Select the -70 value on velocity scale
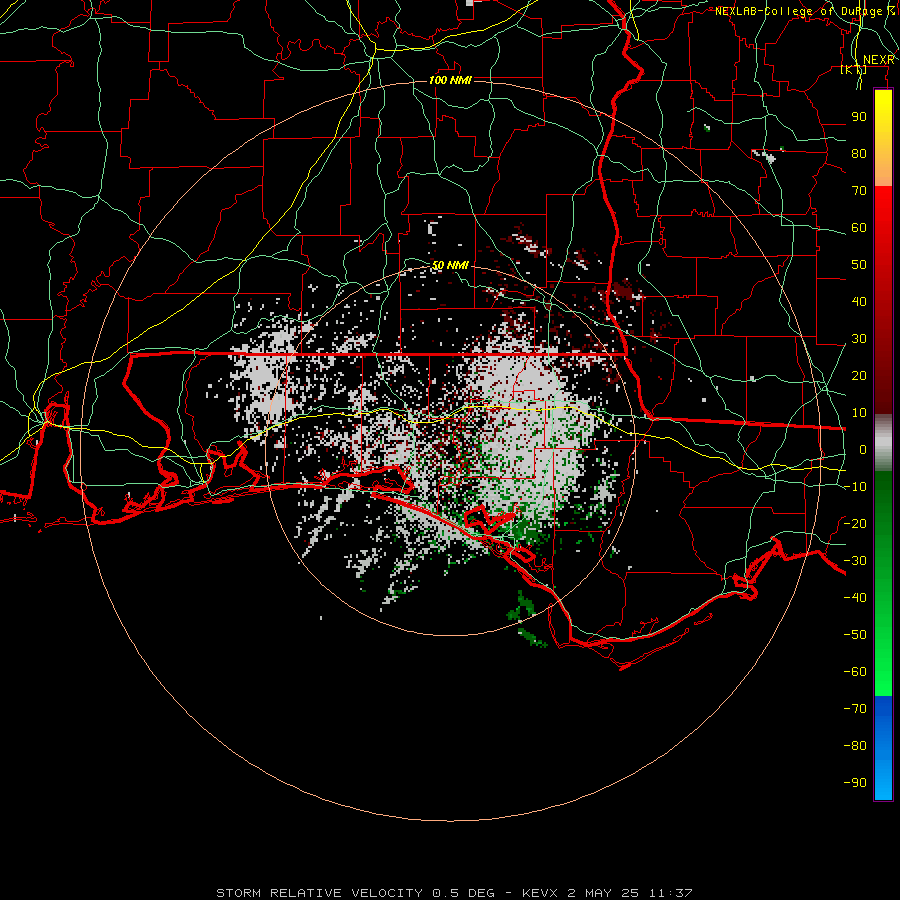This screenshot has width=900, height=900. 855,709
